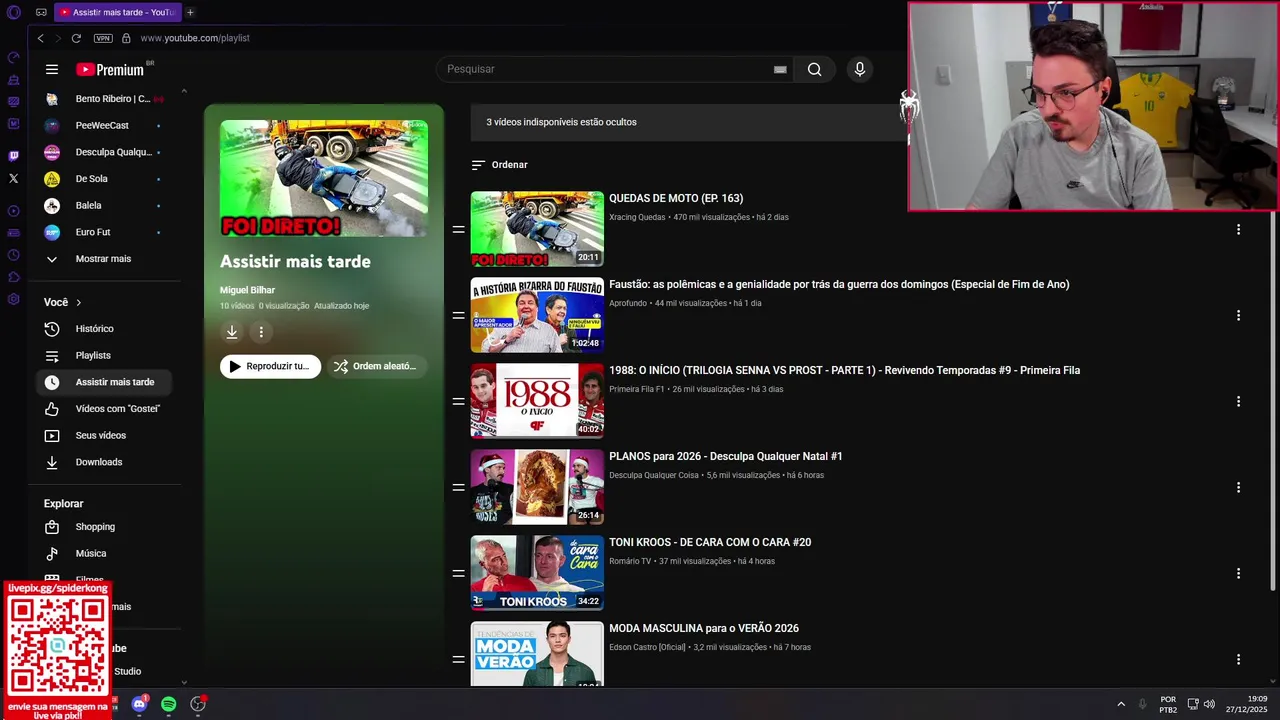This screenshot has height=720, width=1280.
Task: Open more options for 1988: O INÍCIO video
Action: [1238, 401]
